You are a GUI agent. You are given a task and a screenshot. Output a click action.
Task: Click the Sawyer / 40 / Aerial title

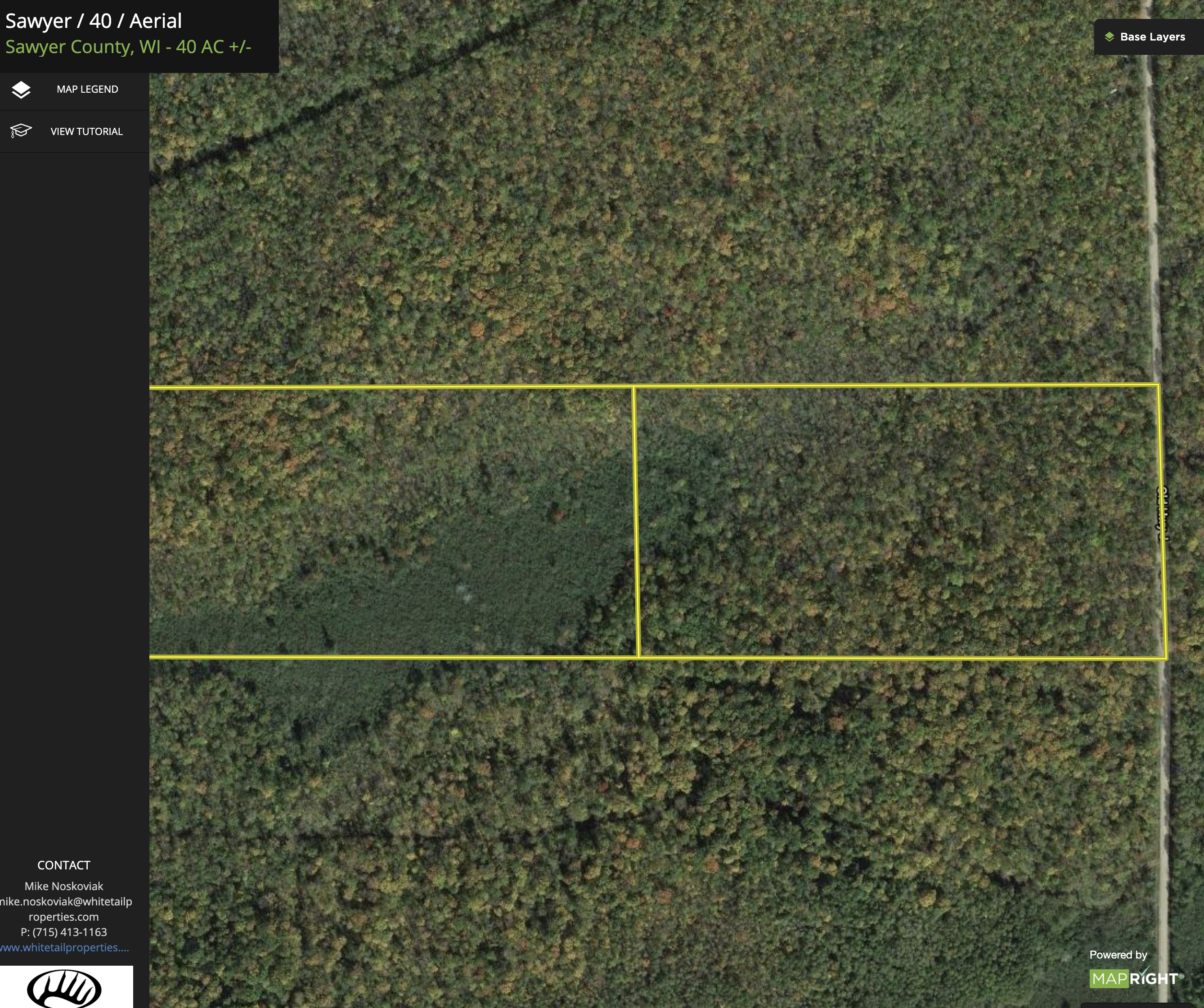pyautogui.click(x=94, y=21)
